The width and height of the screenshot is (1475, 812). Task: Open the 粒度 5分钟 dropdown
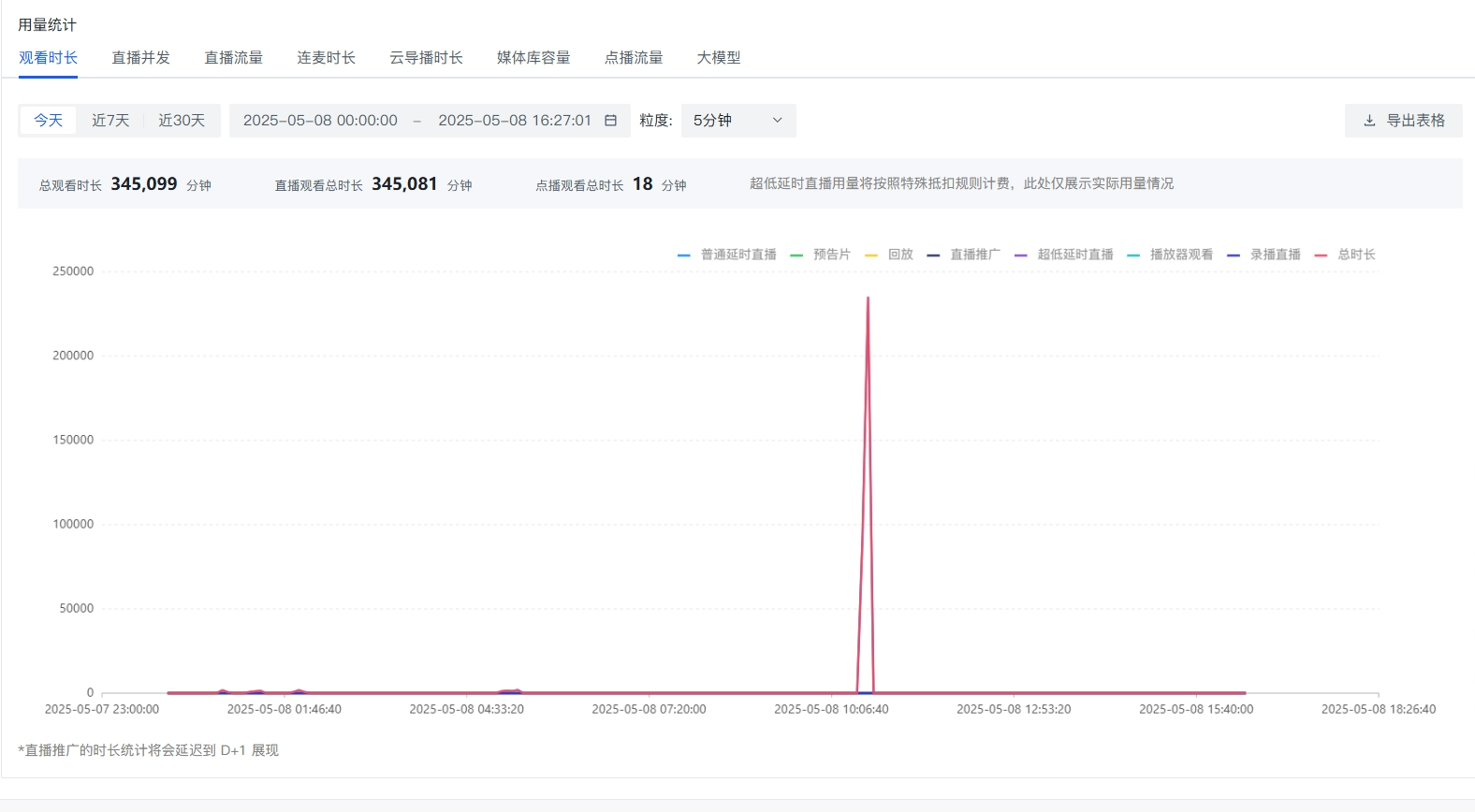coord(738,121)
